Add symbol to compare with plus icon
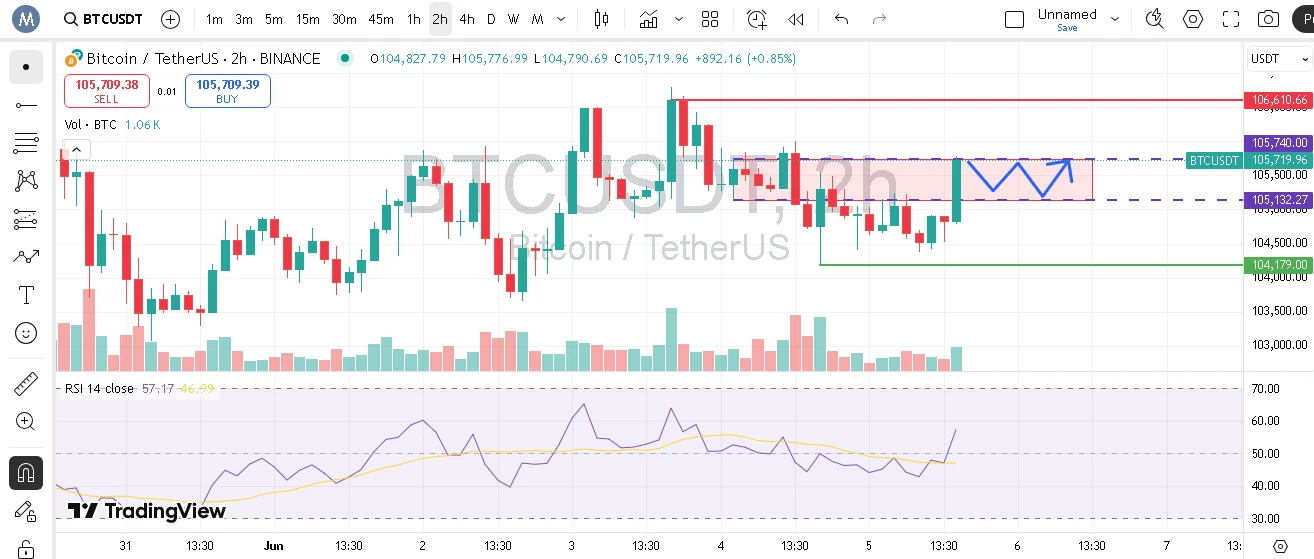 (171, 19)
